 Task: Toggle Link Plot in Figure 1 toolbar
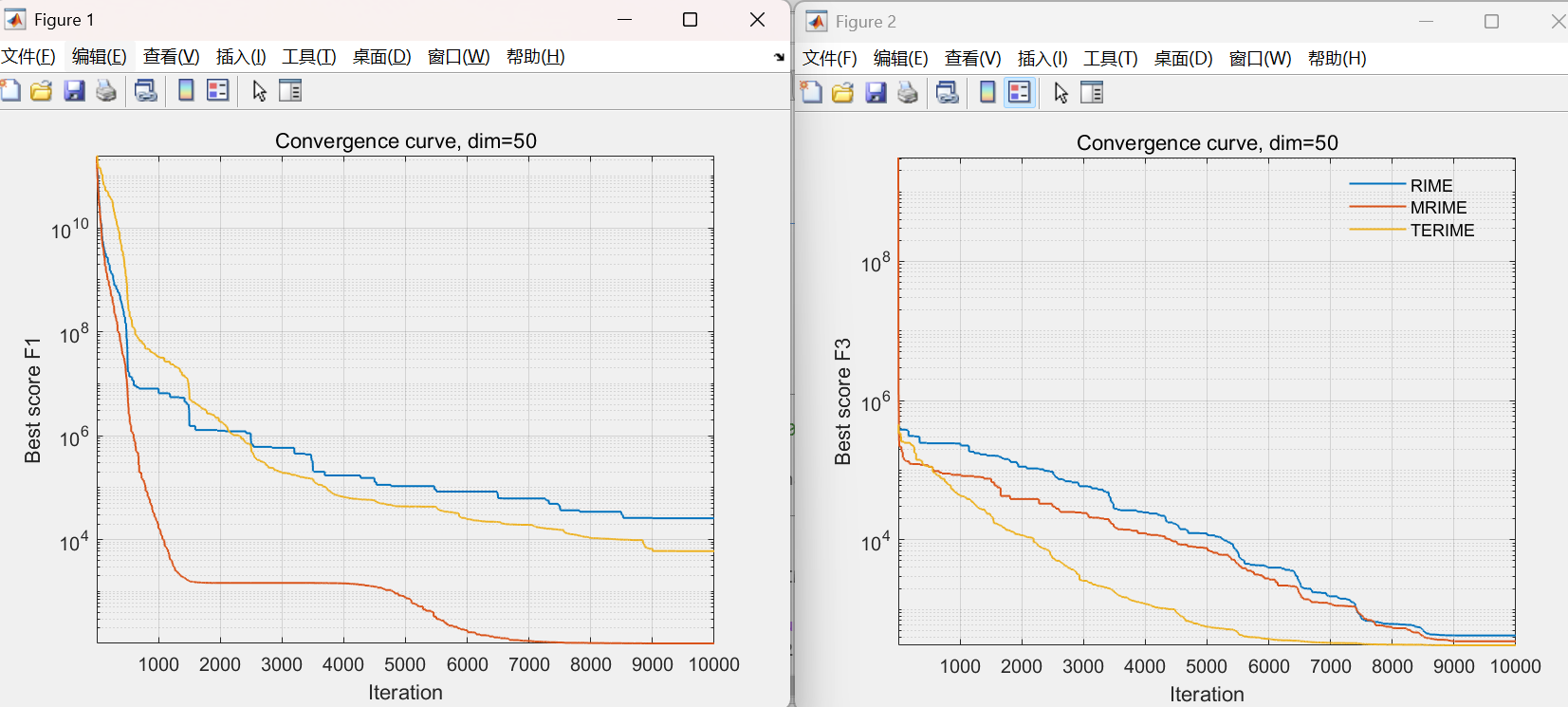coord(146,91)
